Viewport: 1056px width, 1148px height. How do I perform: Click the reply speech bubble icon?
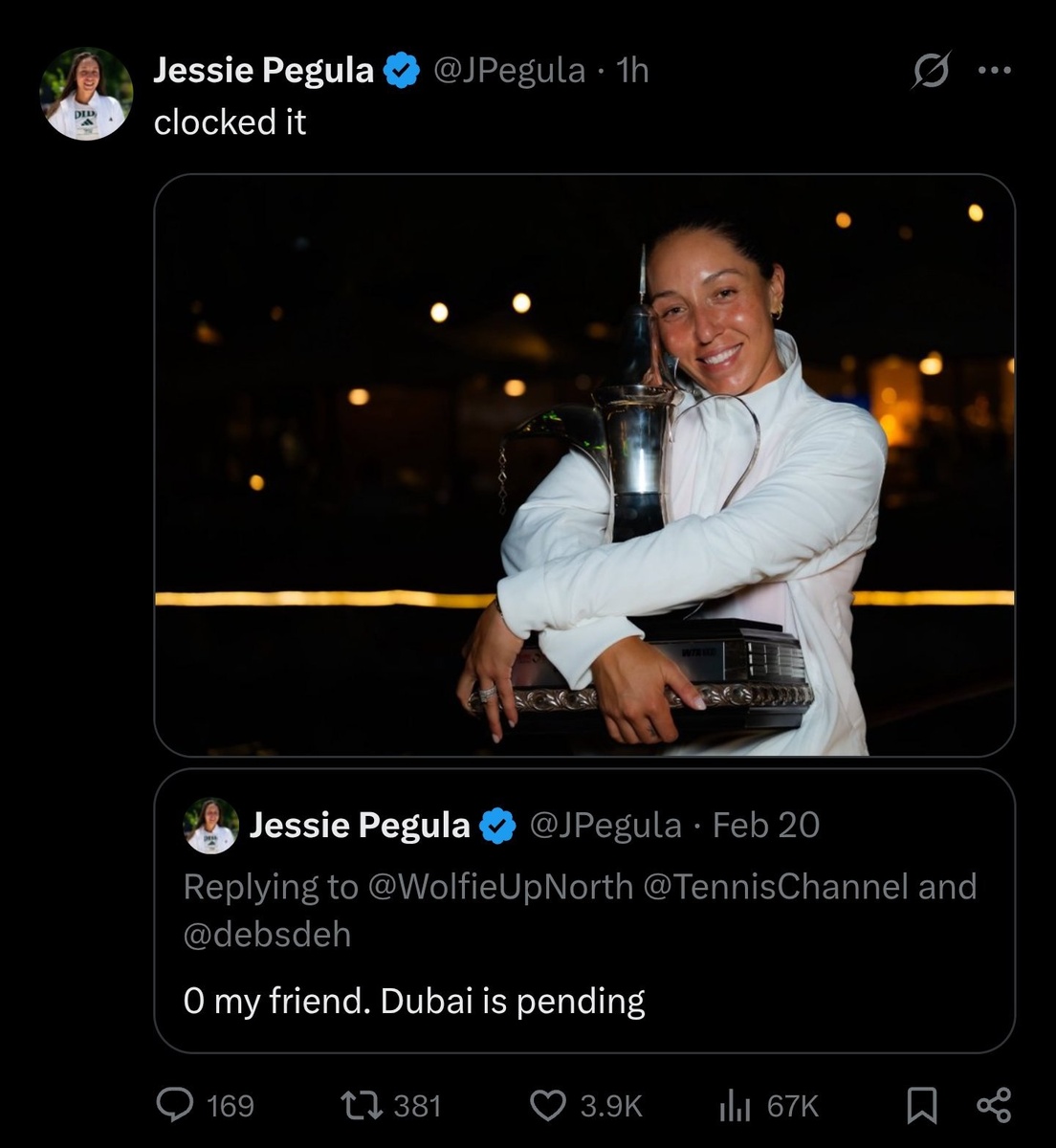[x=175, y=1106]
